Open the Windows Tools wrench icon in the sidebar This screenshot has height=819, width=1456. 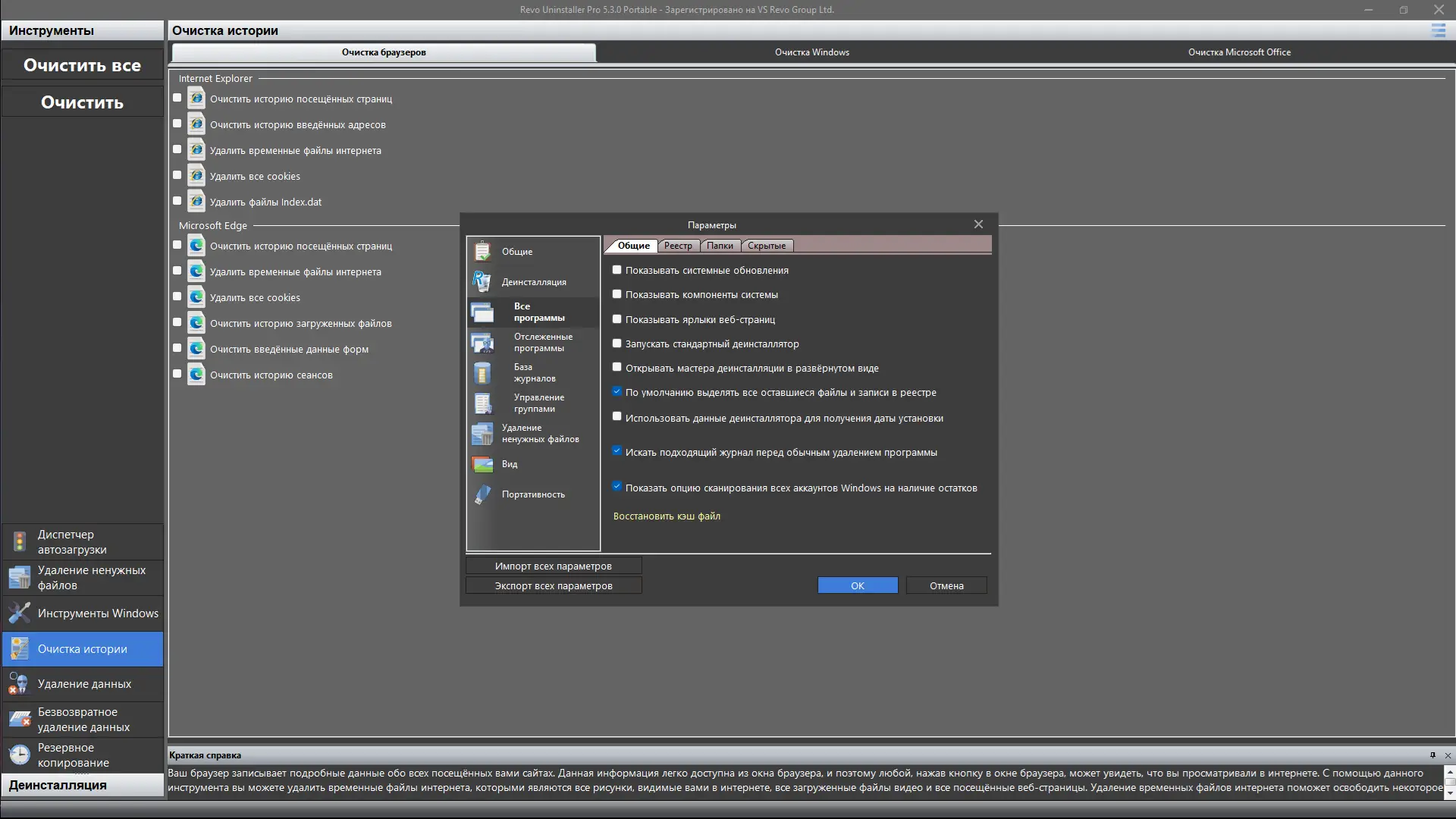pyautogui.click(x=20, y=613)
